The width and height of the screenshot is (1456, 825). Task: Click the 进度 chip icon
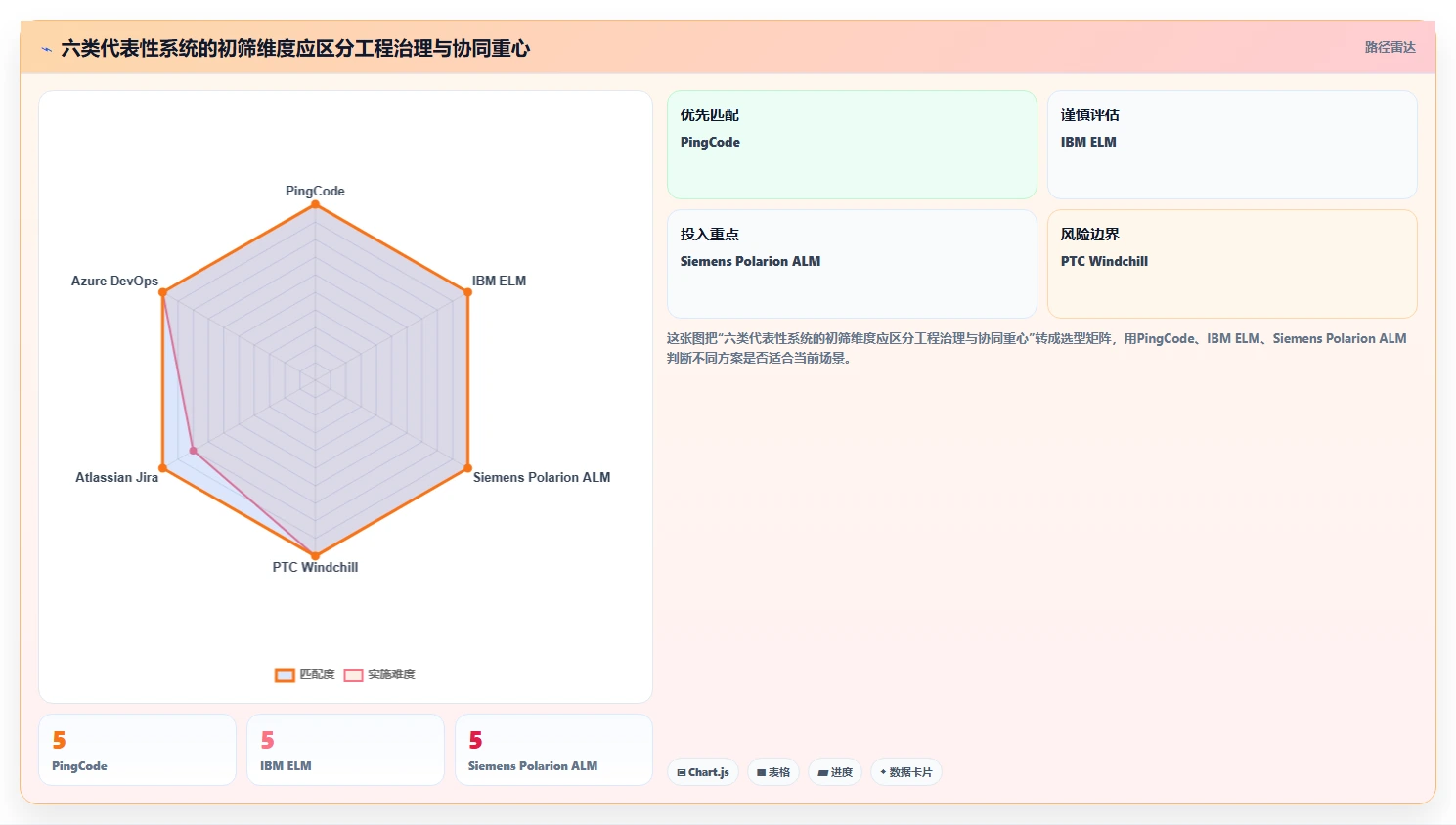823,772
